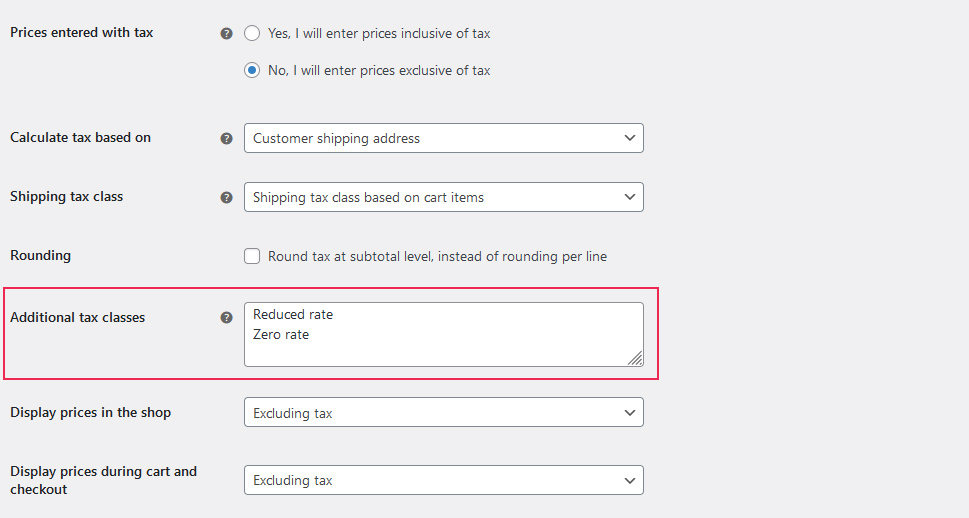Grab the textarea resize handle corner
Viewport: 969px width, 518px height.
(x=635, y=358)
